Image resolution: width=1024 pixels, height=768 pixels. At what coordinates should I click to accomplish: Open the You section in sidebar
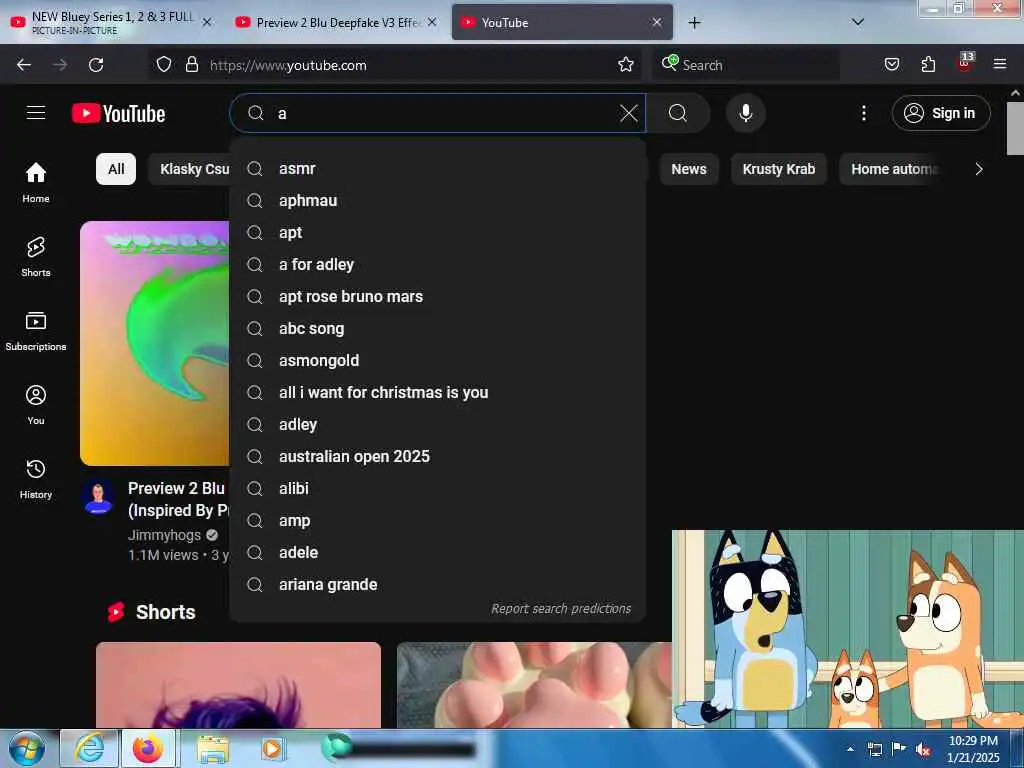(x=36, y=405)
